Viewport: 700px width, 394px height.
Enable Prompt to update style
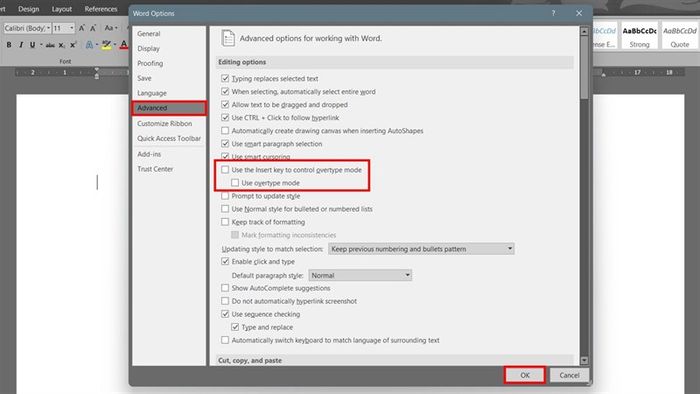225,196
